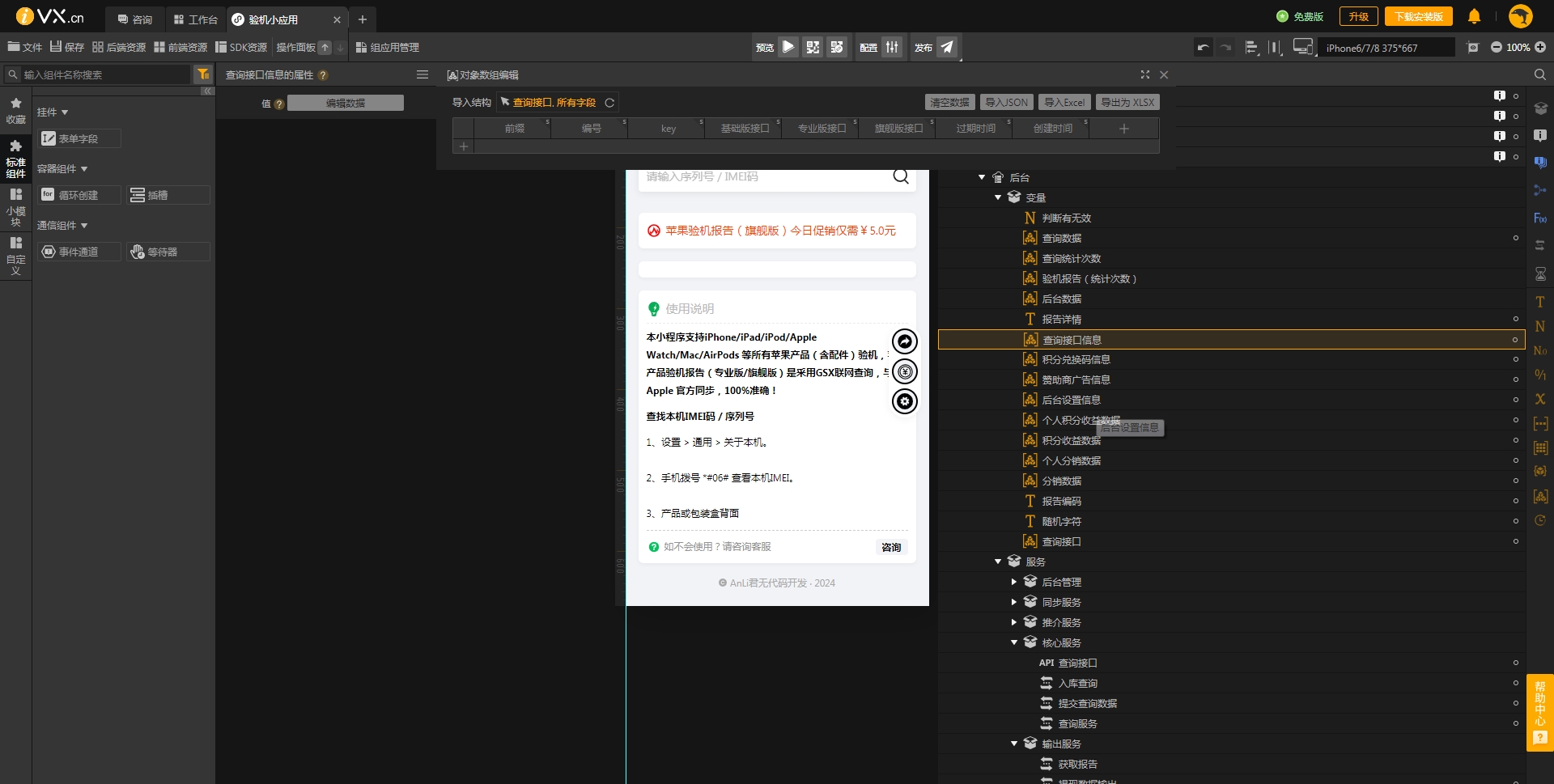Toggle circle marker on API 查询接口 row
The height and width of the screenshot is (784, 1554).
1516,663
